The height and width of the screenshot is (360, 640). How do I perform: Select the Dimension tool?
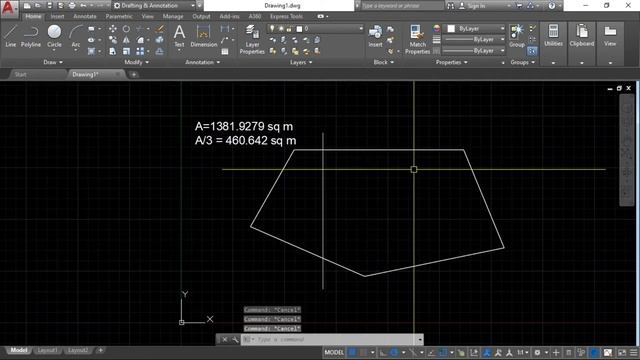pos(204,36)
